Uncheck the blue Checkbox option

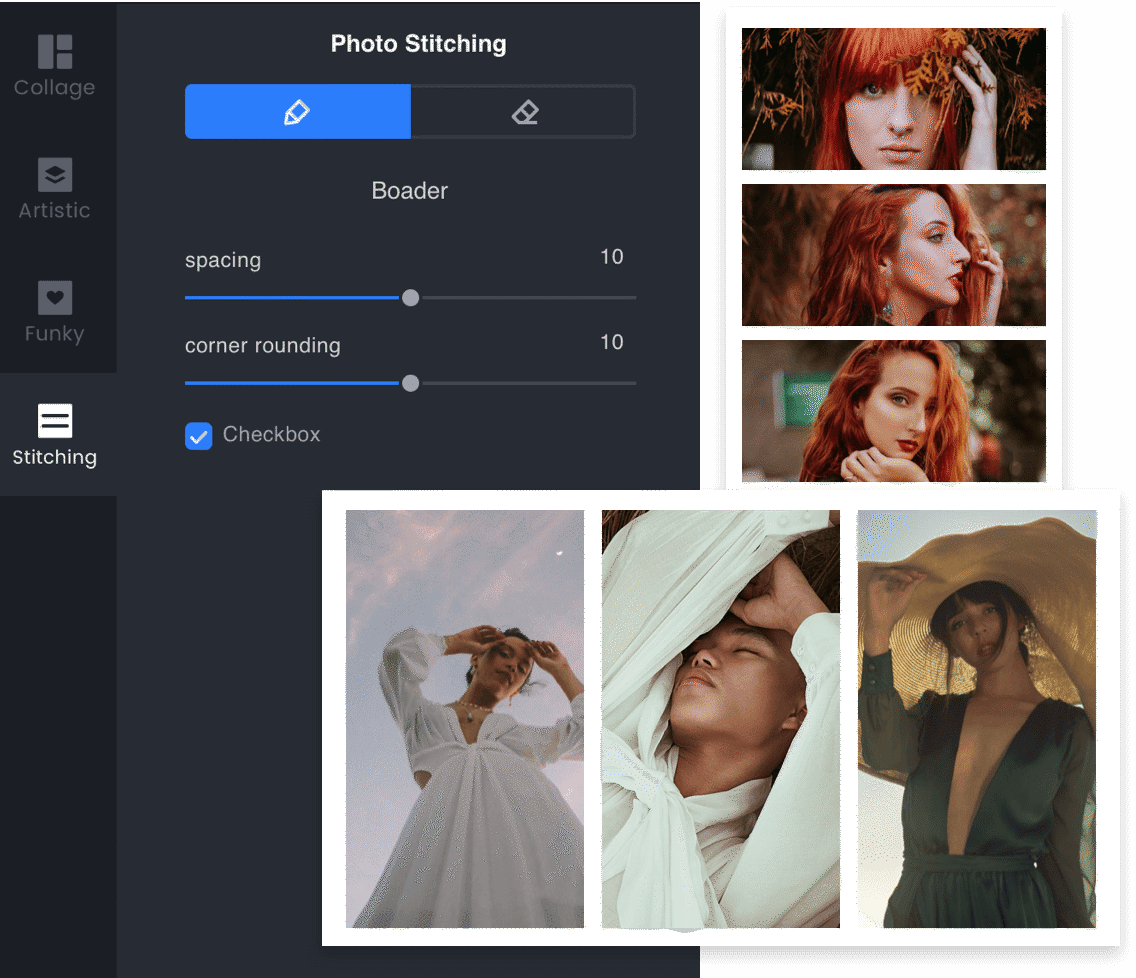[199, 436]
